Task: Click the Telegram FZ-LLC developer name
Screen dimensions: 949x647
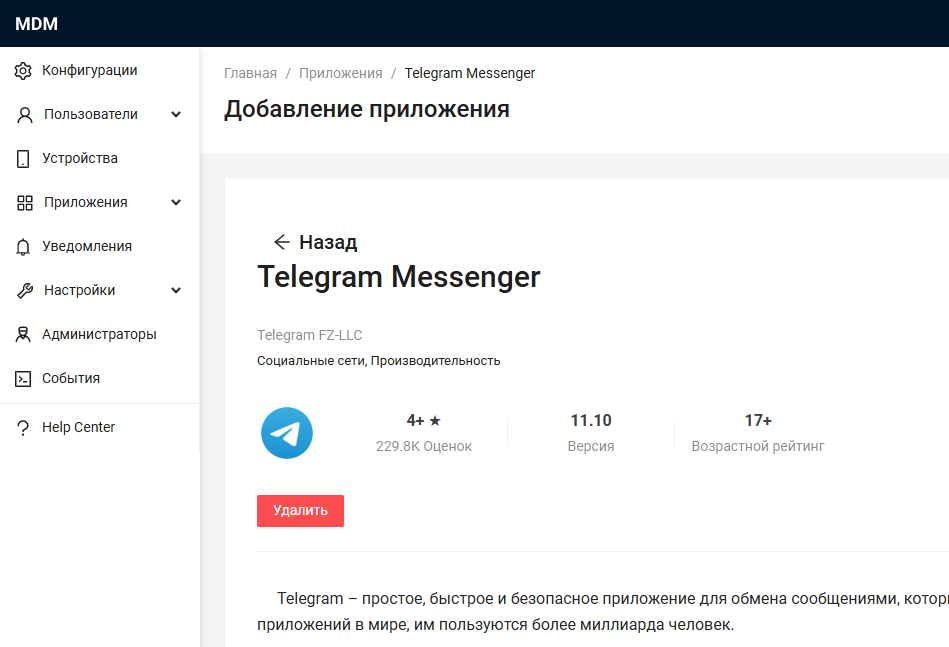Action: click(x=309, y=335)
